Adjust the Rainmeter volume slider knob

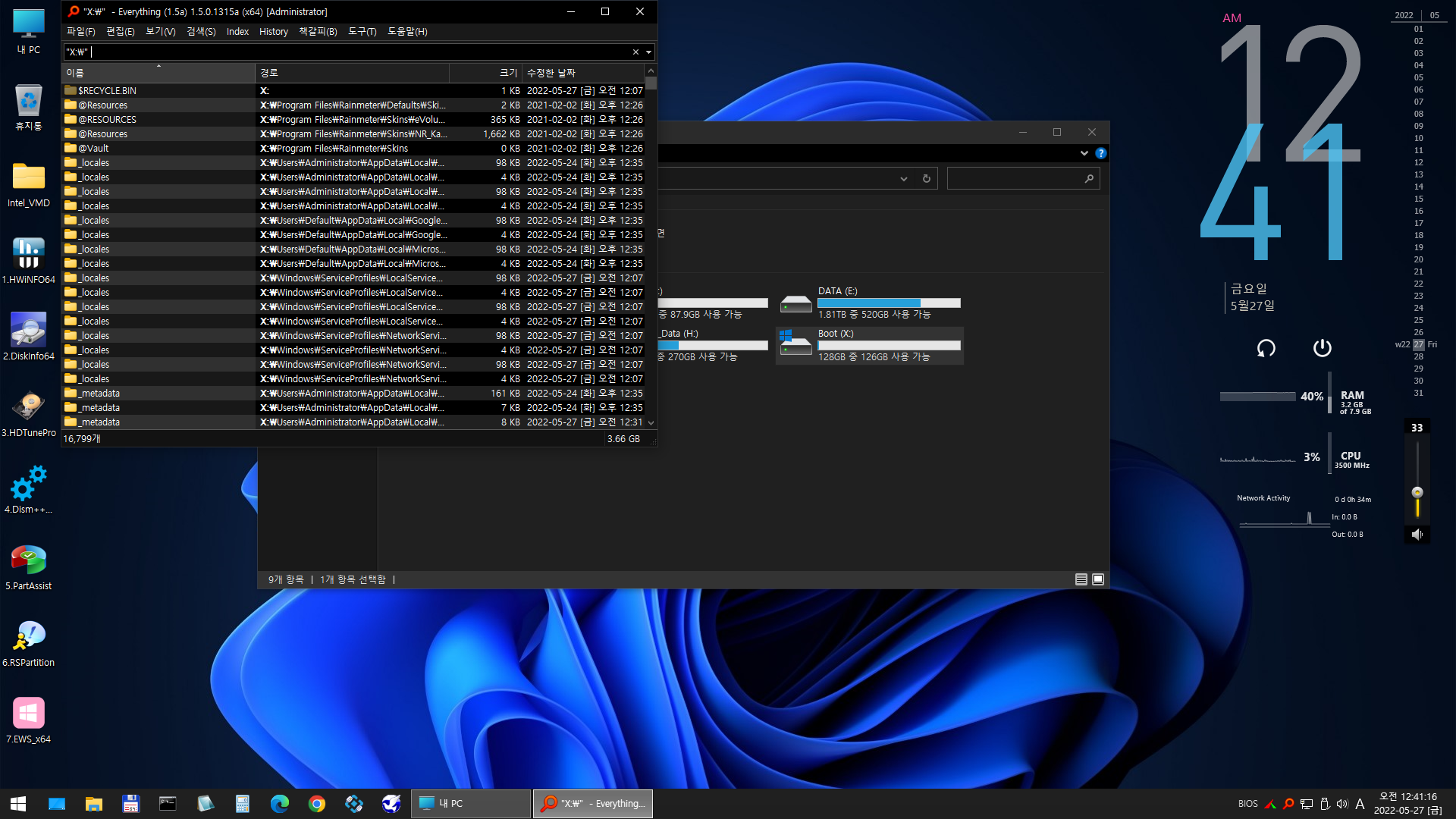(x=1417, y=492)
